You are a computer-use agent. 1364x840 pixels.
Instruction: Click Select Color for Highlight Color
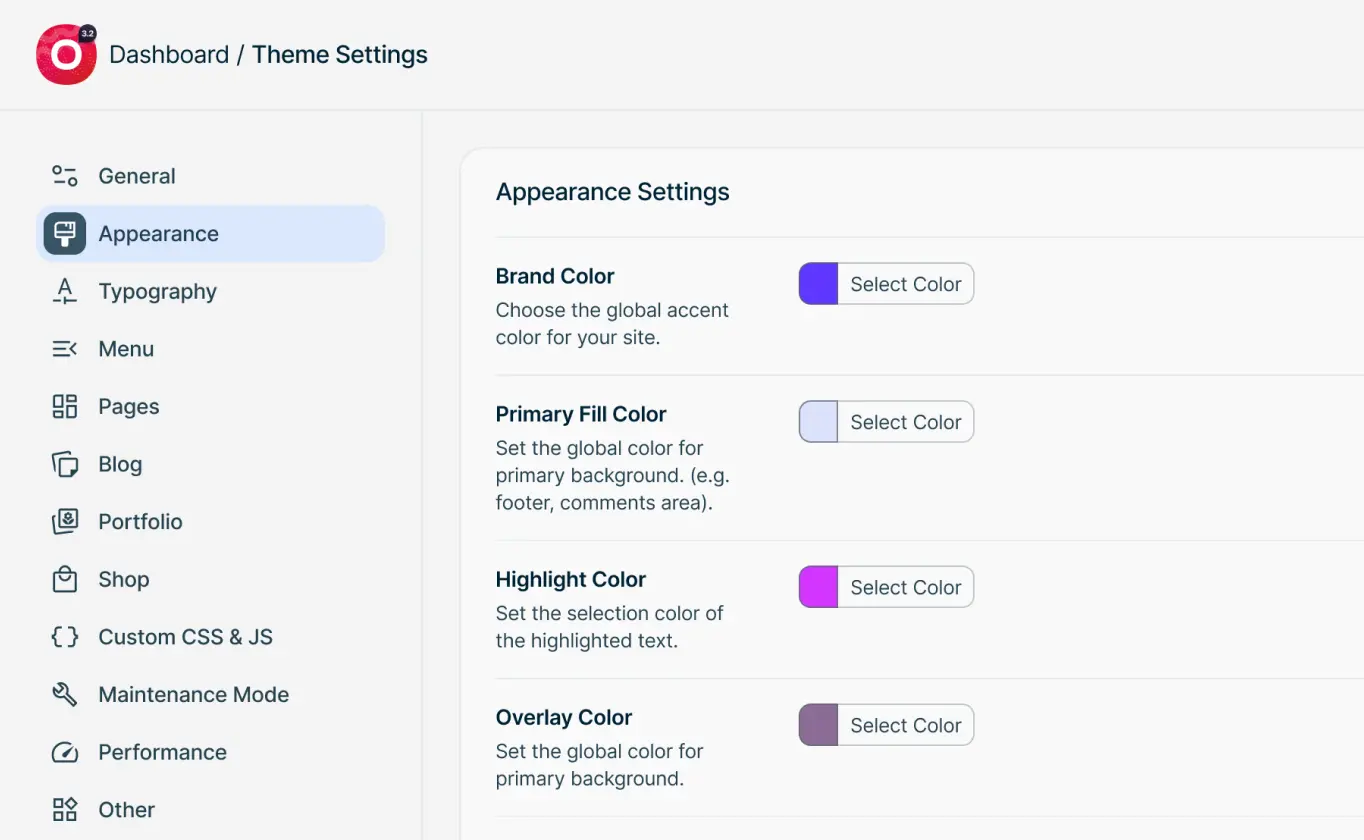click(x=904, y=587)
